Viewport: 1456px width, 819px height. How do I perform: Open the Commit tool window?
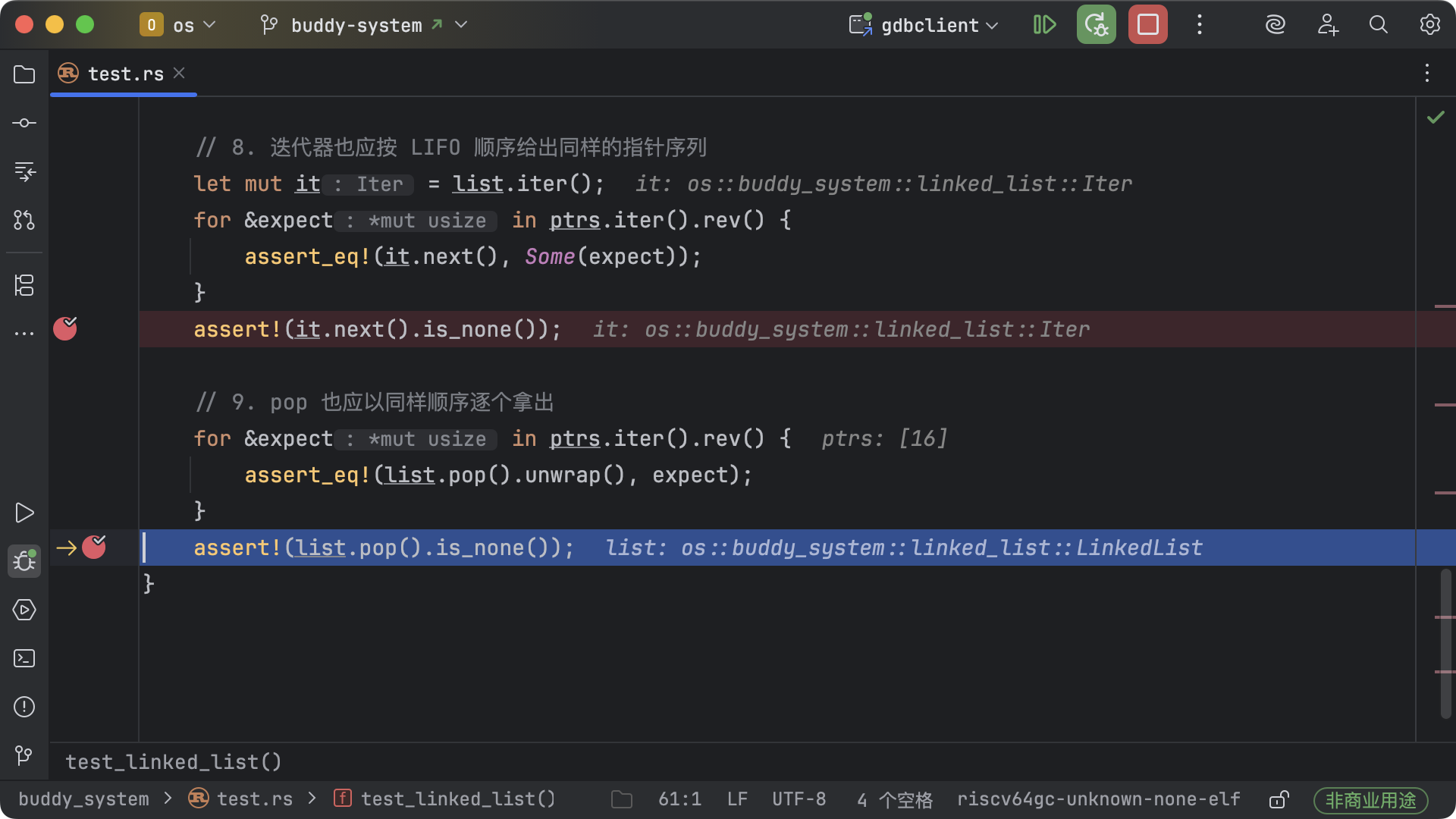click(24, 123)
